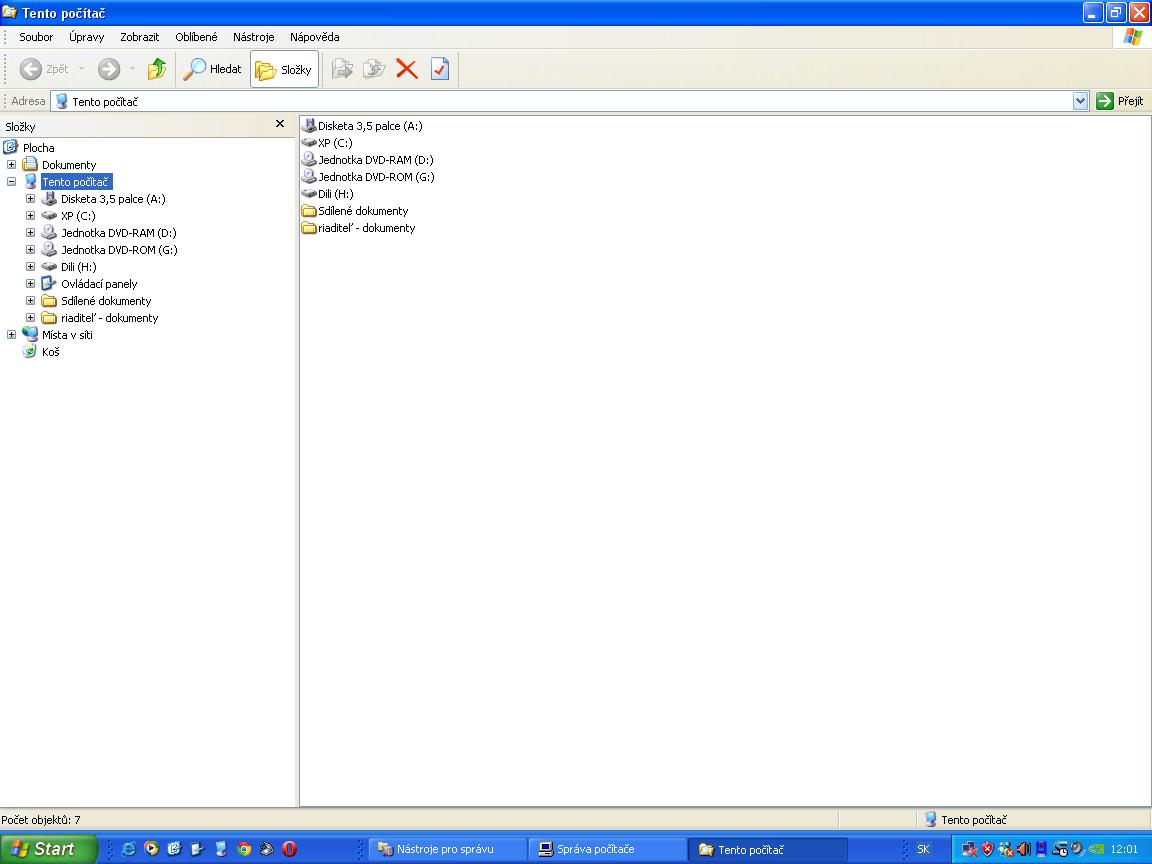Click Sdílené dokumenty folder icon in right pane
The height and width of the screenshot is (864, 1152).
[x=309, y=211]
